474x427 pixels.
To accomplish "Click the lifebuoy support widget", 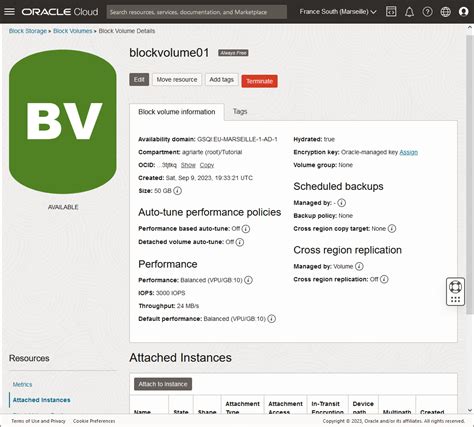I will (455, 287).
